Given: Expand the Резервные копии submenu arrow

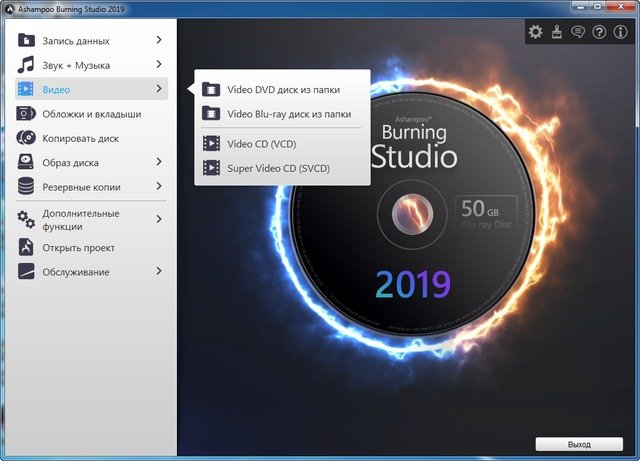Looking at the screenshot, I should coord(159,186).
